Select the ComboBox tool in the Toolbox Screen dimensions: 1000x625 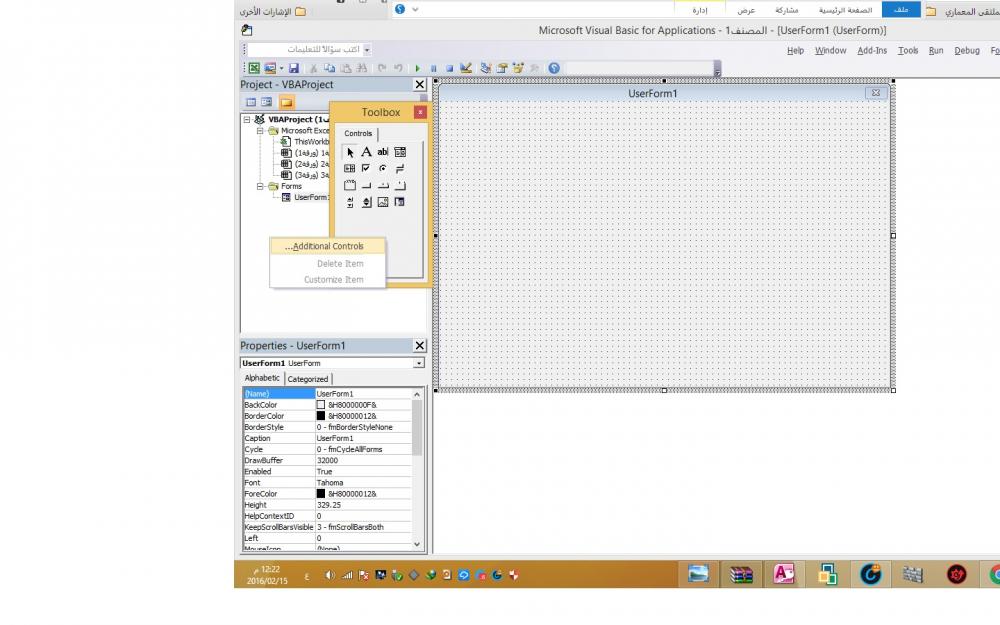click(400, 152)
